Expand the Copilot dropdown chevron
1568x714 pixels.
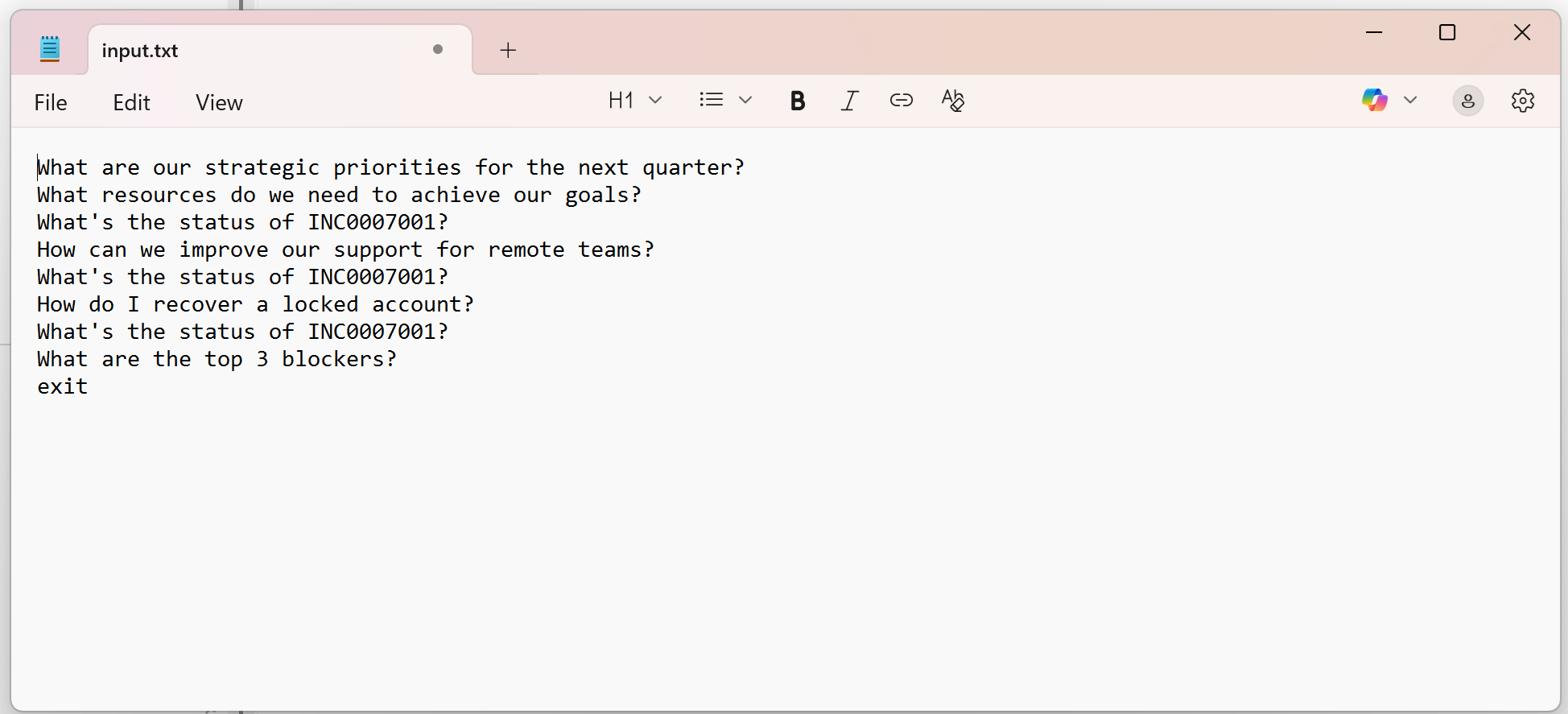click(x=1410, y=100)
